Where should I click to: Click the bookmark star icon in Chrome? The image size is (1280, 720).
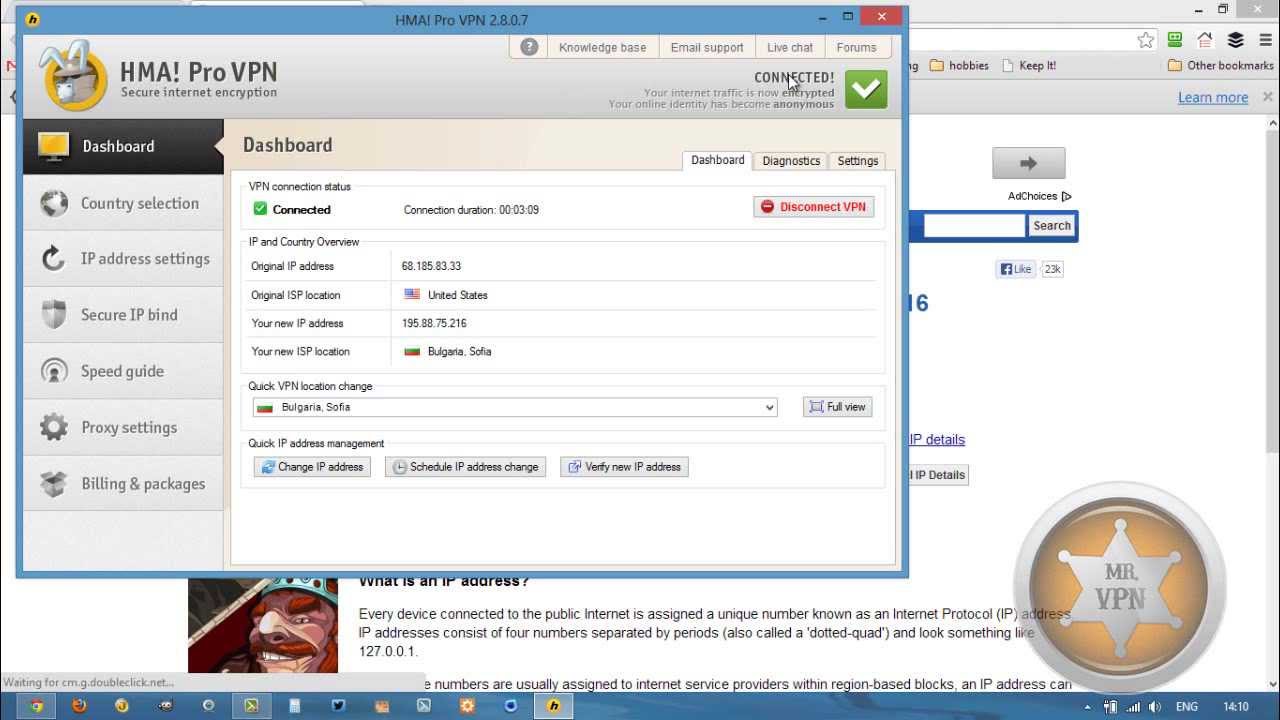[1146, 40]
